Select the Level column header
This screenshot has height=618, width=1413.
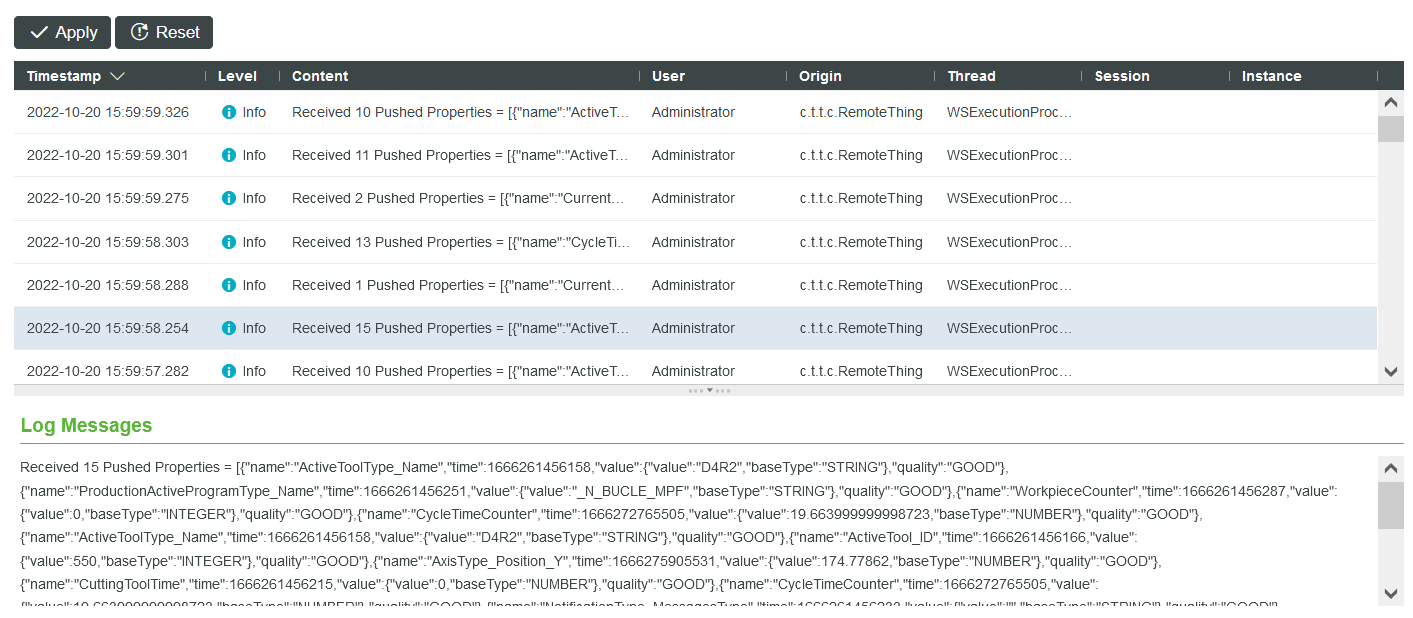236,76
